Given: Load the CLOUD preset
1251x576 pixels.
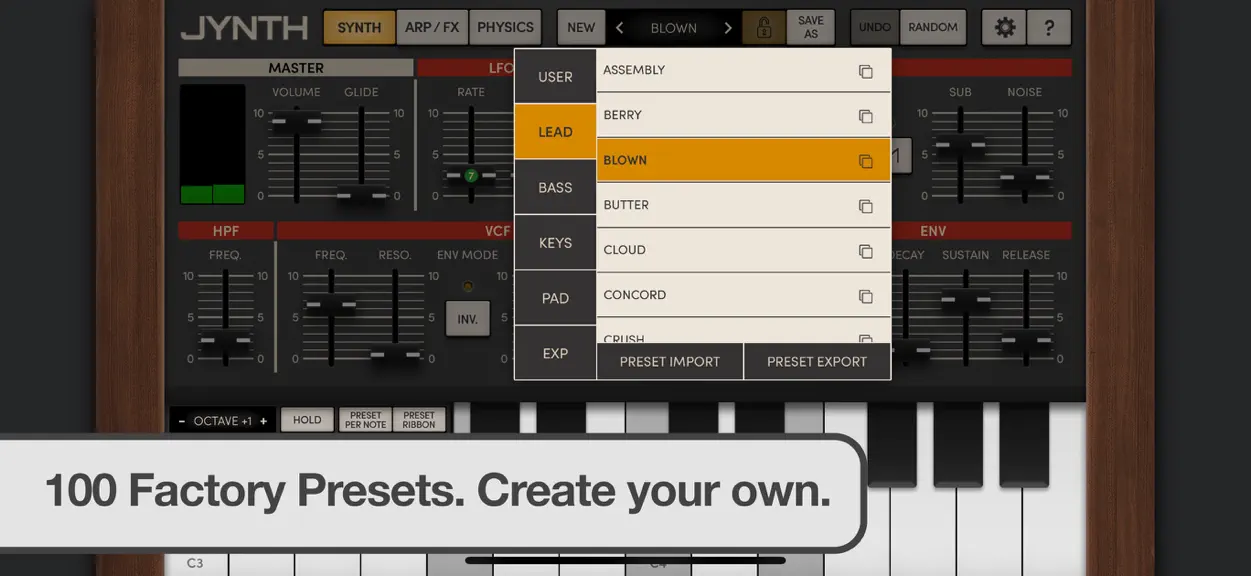Looking at the screenshot, I should tap(743, 250).
